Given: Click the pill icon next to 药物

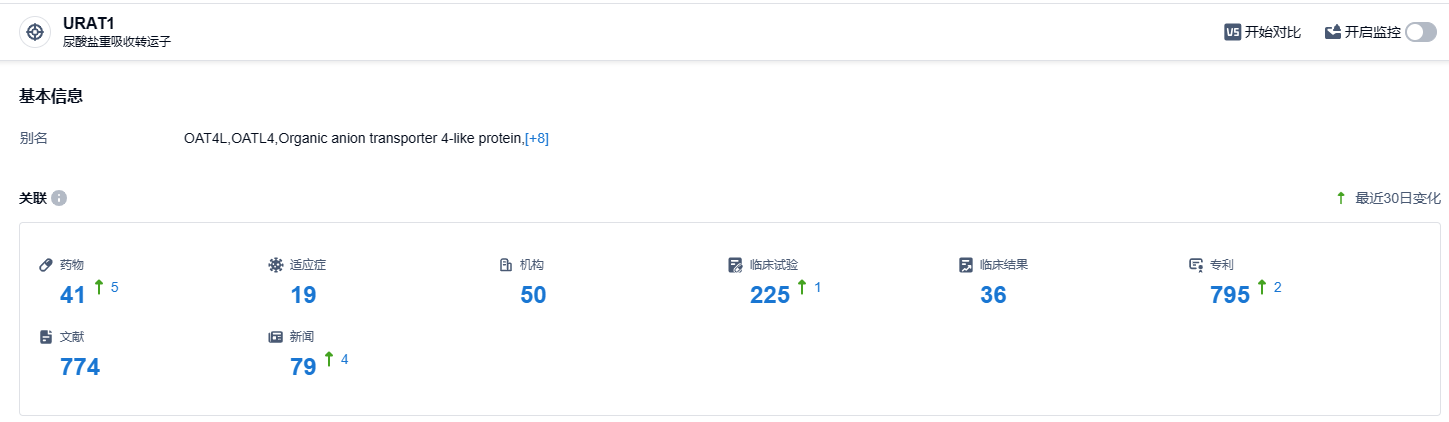Looking at the screenshot, I should click(x=46, y=265).
